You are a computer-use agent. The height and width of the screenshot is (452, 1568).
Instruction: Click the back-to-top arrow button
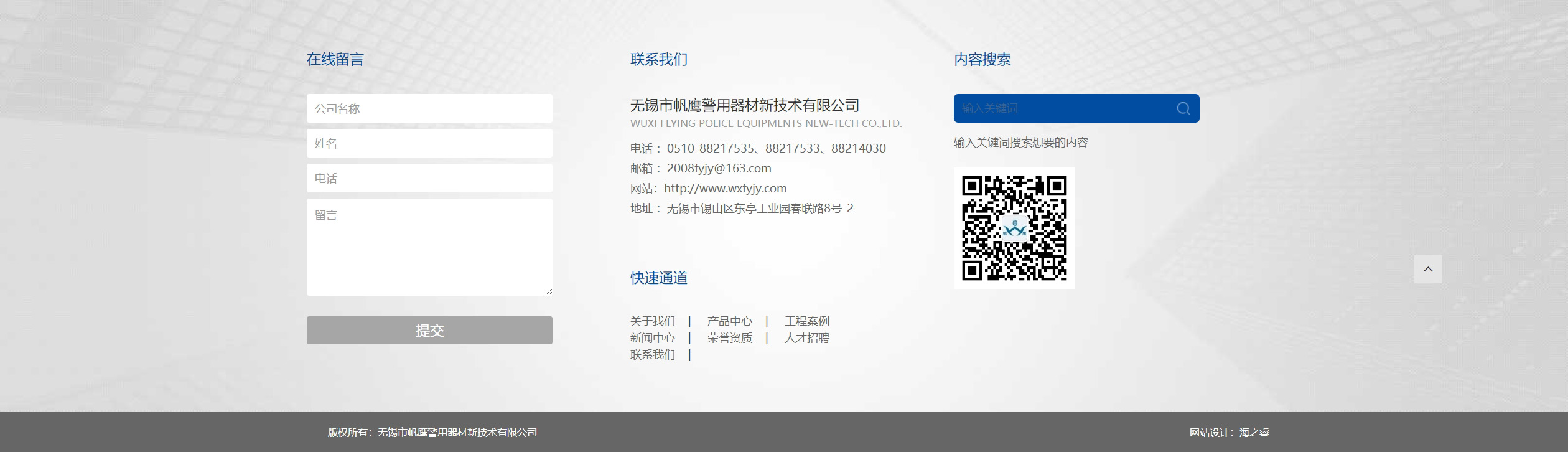1428,269
